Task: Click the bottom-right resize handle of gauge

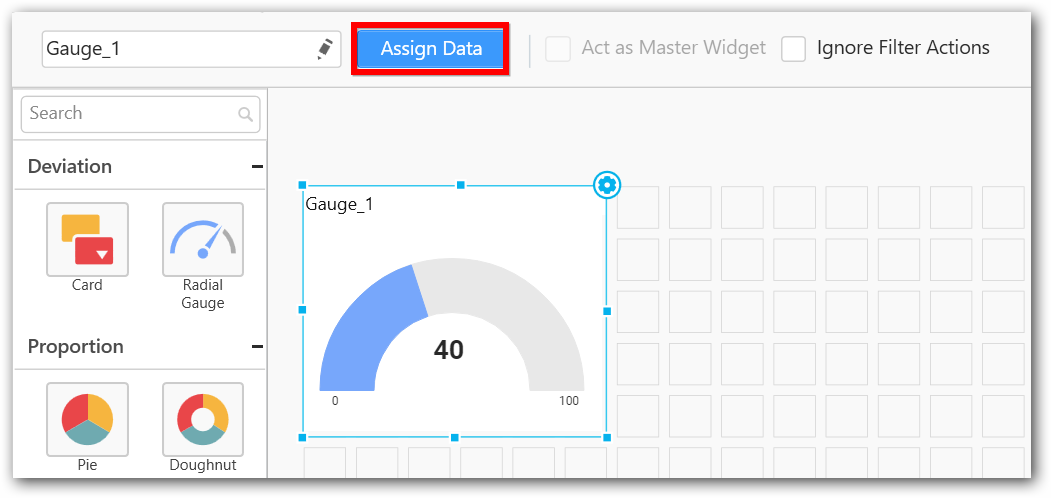Action: point(607,437)
